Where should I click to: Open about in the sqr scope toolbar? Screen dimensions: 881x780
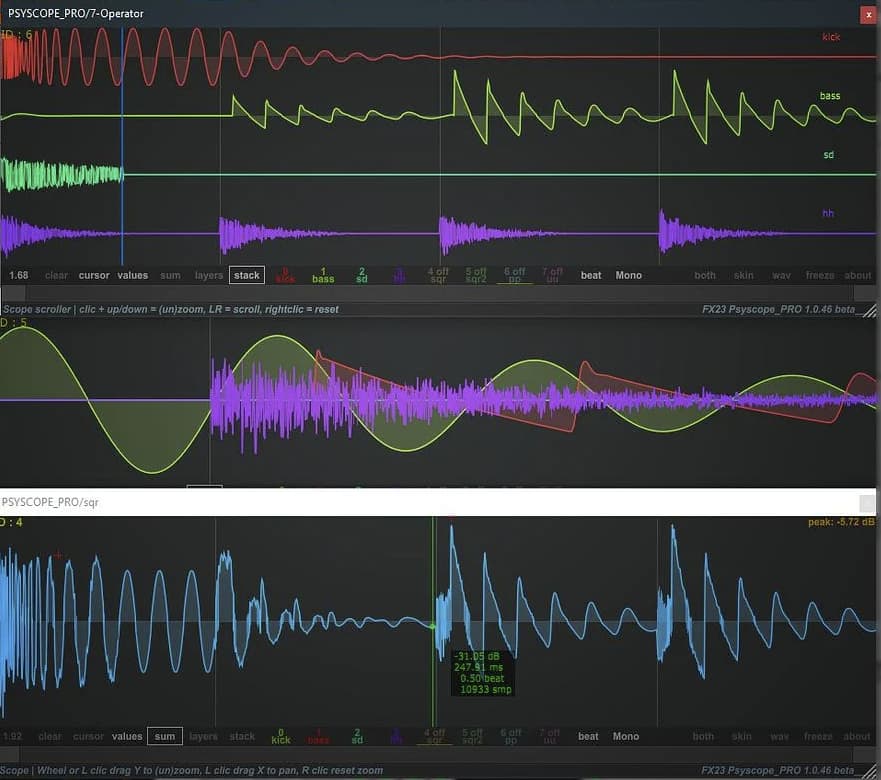click(856, 737)
